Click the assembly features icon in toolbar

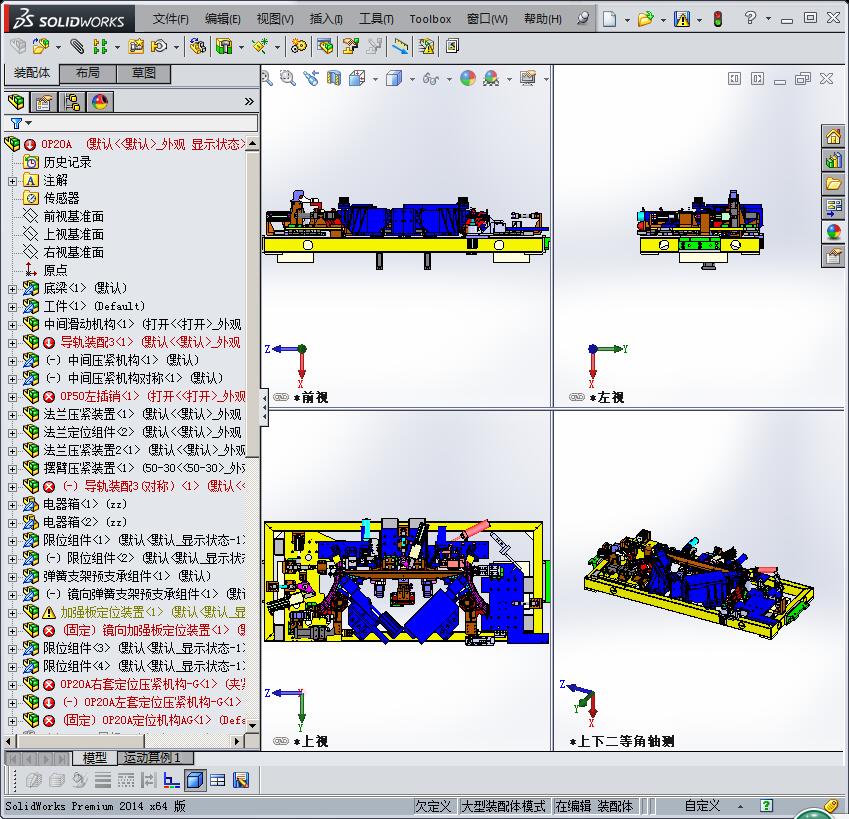click(x=224, y=47)
